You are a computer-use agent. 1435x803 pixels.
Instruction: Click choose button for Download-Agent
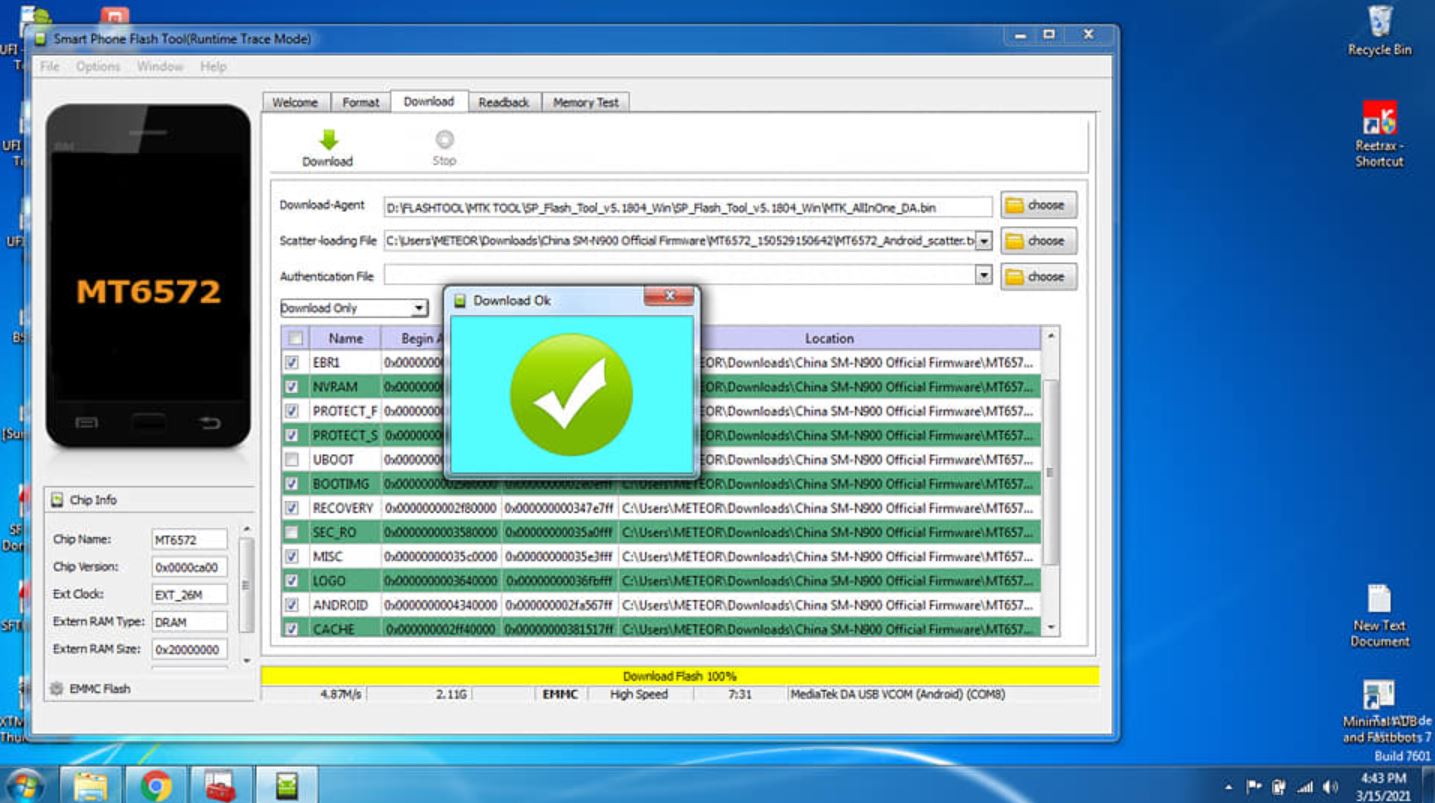pos(1038,205)
